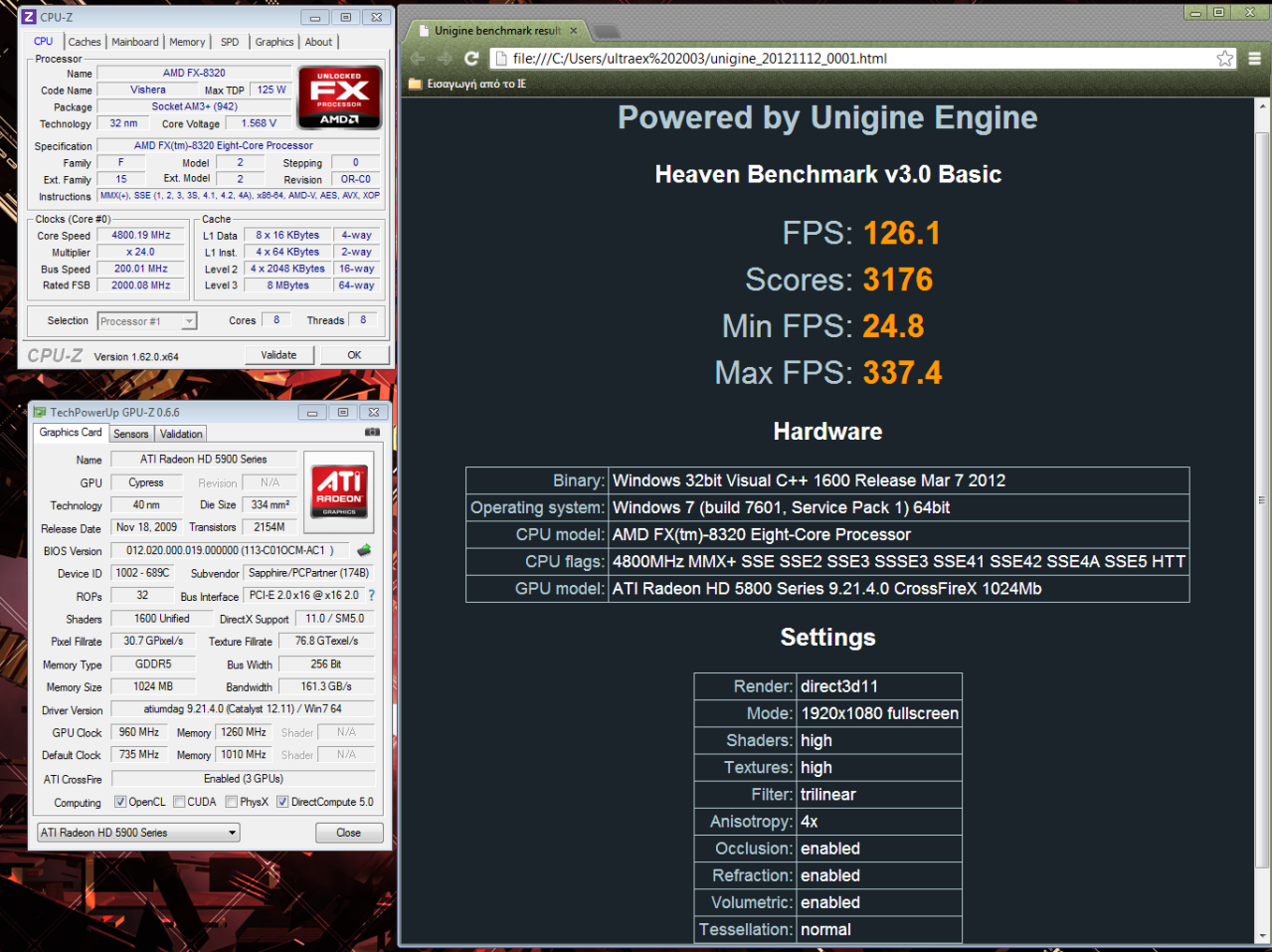This screenshot has height=952, width=1272.
Task: Toggle the DirectCompute 5.0 checkbox
Action: pyautogui.click(x=282, y=802)
